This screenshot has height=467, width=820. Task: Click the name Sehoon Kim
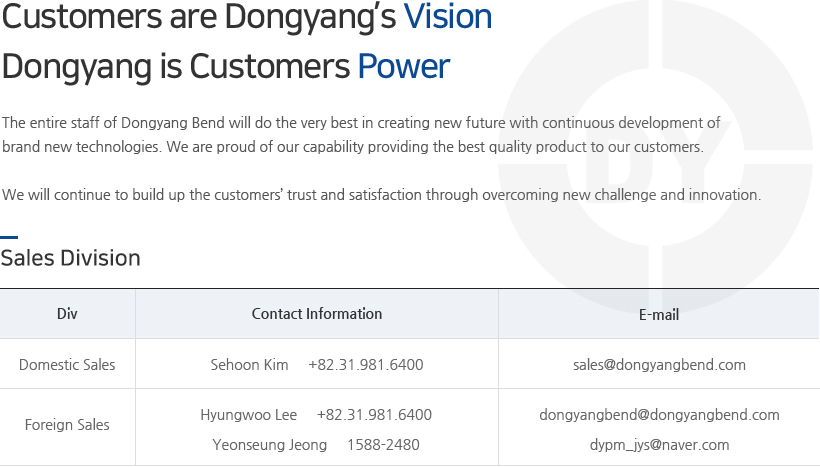[249, 365]
